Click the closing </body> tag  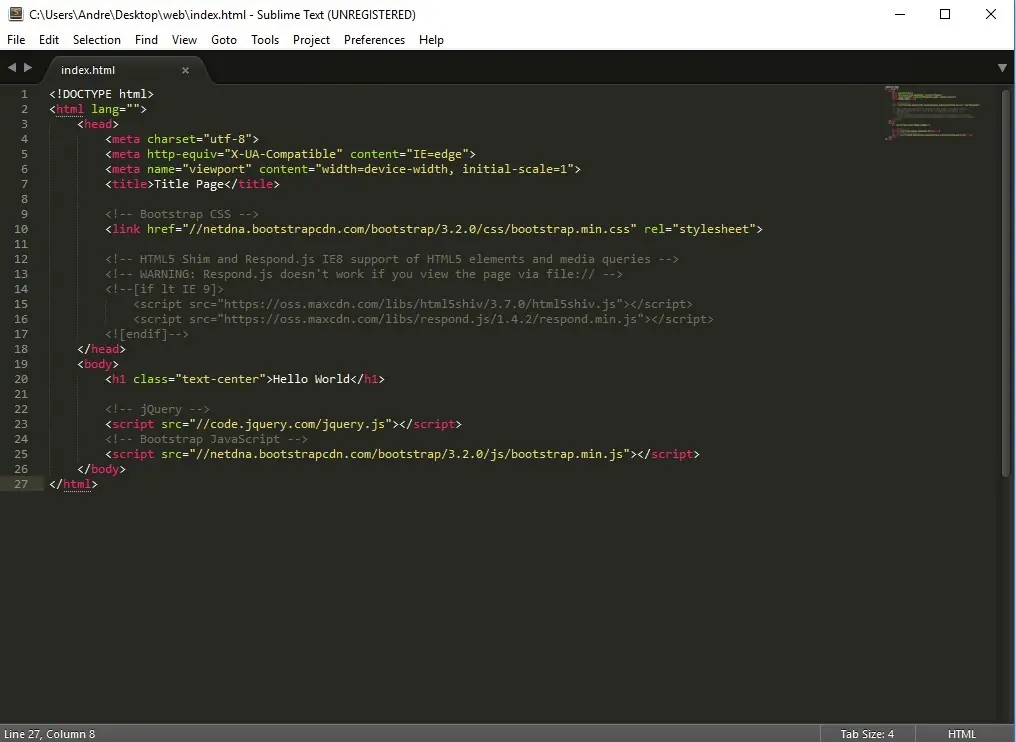pos(101,469)
